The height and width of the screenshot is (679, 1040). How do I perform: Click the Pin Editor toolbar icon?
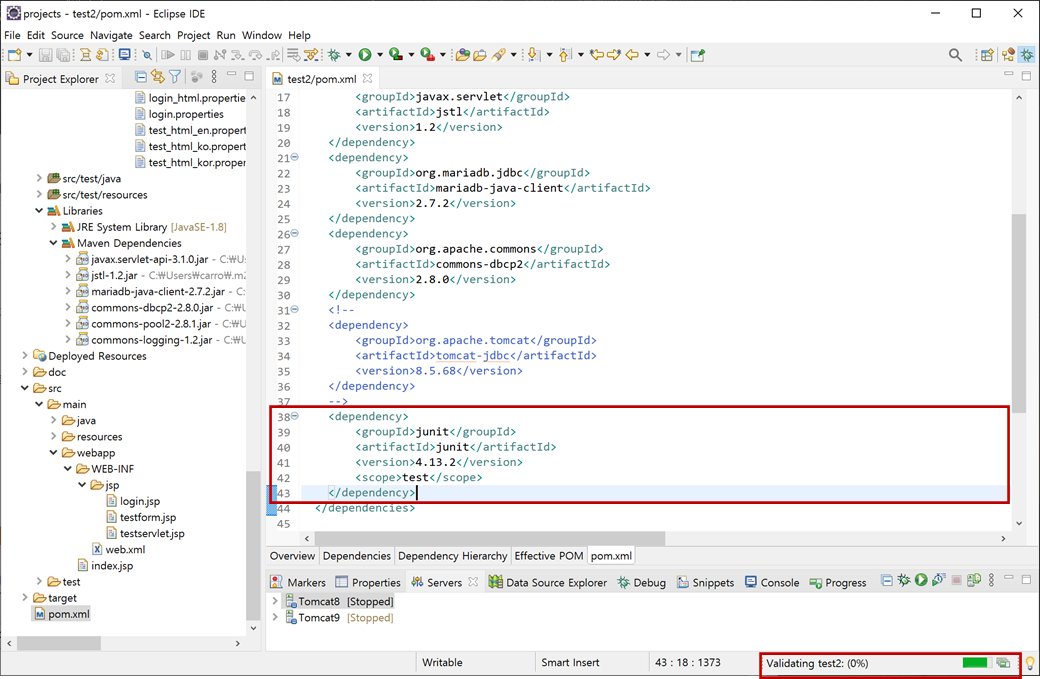click(697, 55)
